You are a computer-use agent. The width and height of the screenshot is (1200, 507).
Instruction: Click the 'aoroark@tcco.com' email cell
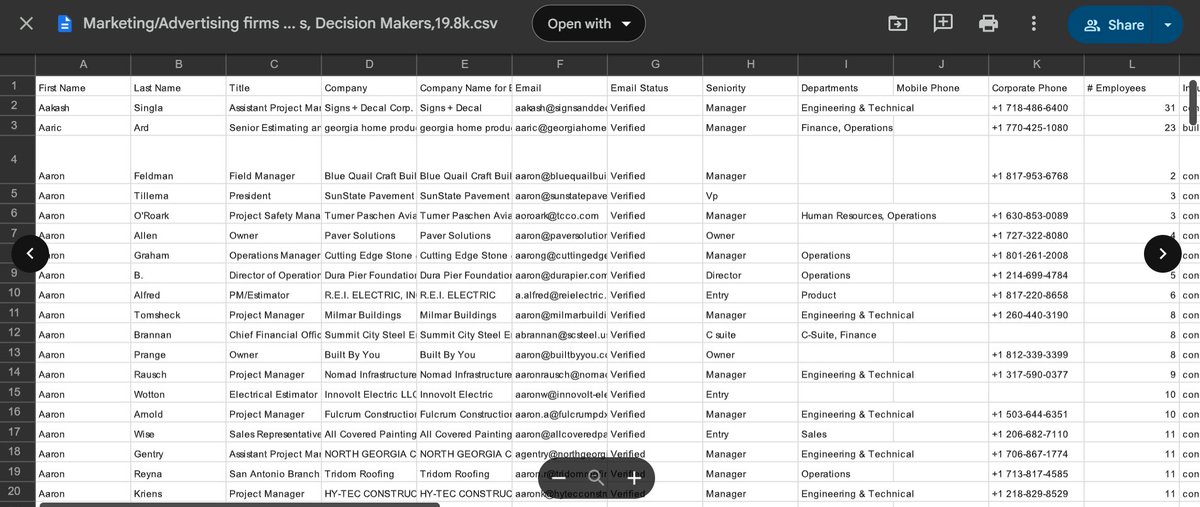(x=559, y=215)
